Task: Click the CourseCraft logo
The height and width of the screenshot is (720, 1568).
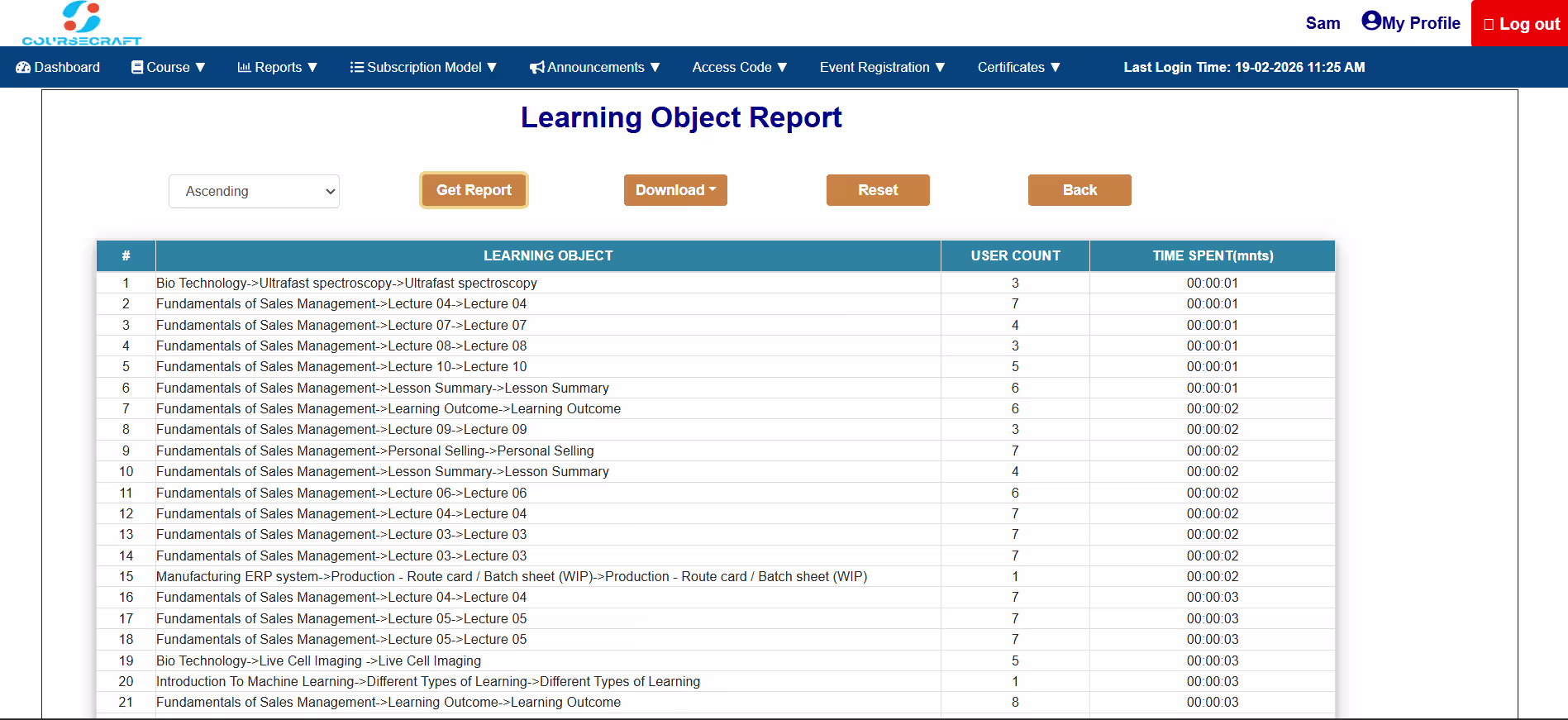Action: coord(81,23)
